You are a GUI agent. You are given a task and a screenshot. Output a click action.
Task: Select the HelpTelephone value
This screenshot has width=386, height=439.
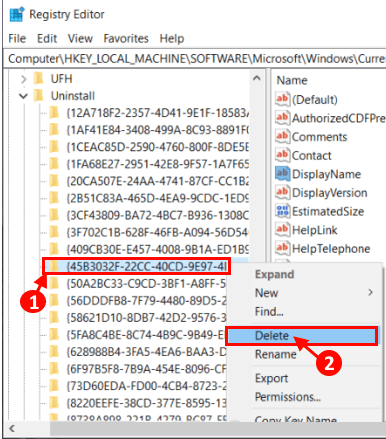point(331,249)
